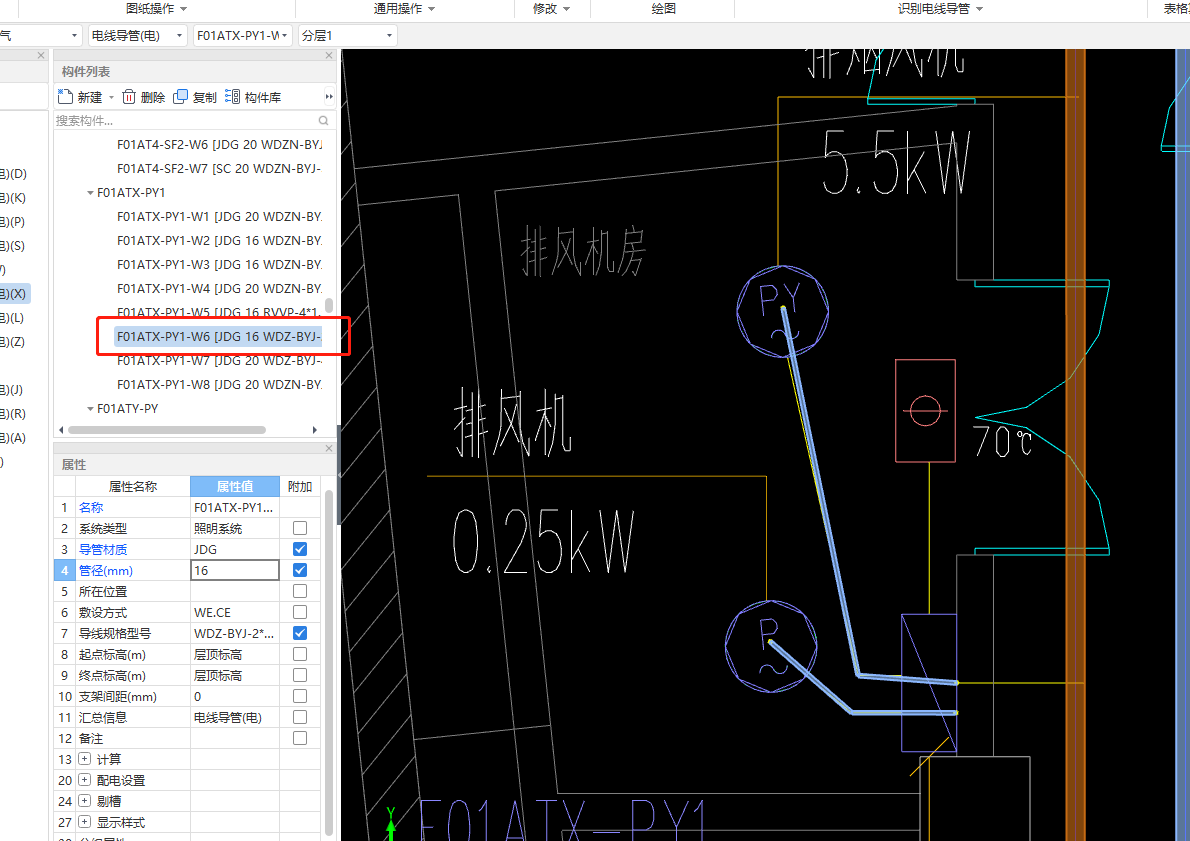Open the 构件库 component library icon
This screenshot has width=1190, height=841.
click(x=232, y=96)
